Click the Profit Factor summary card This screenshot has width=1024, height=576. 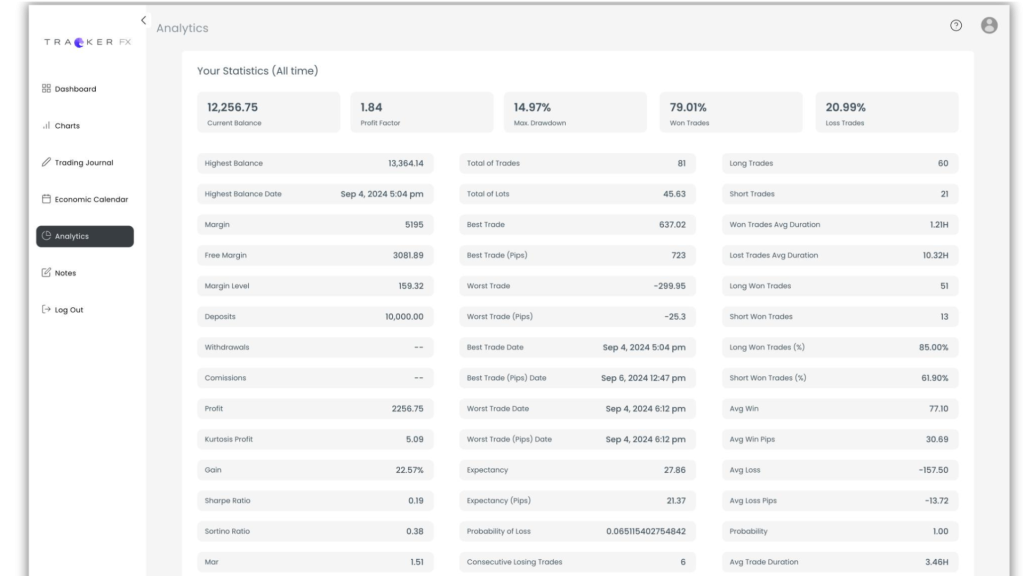[421, 111]
